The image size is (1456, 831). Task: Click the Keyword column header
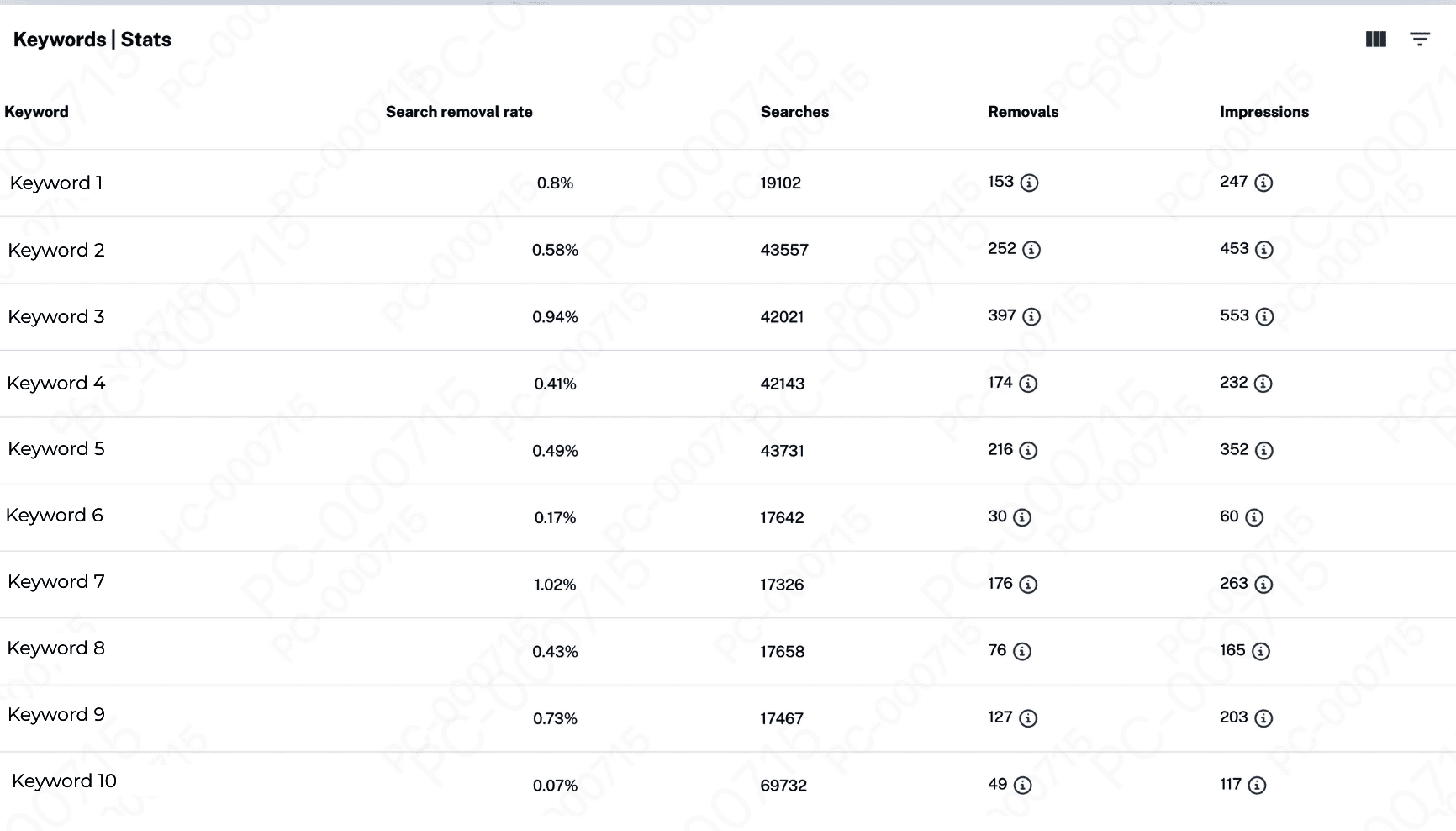37,112
